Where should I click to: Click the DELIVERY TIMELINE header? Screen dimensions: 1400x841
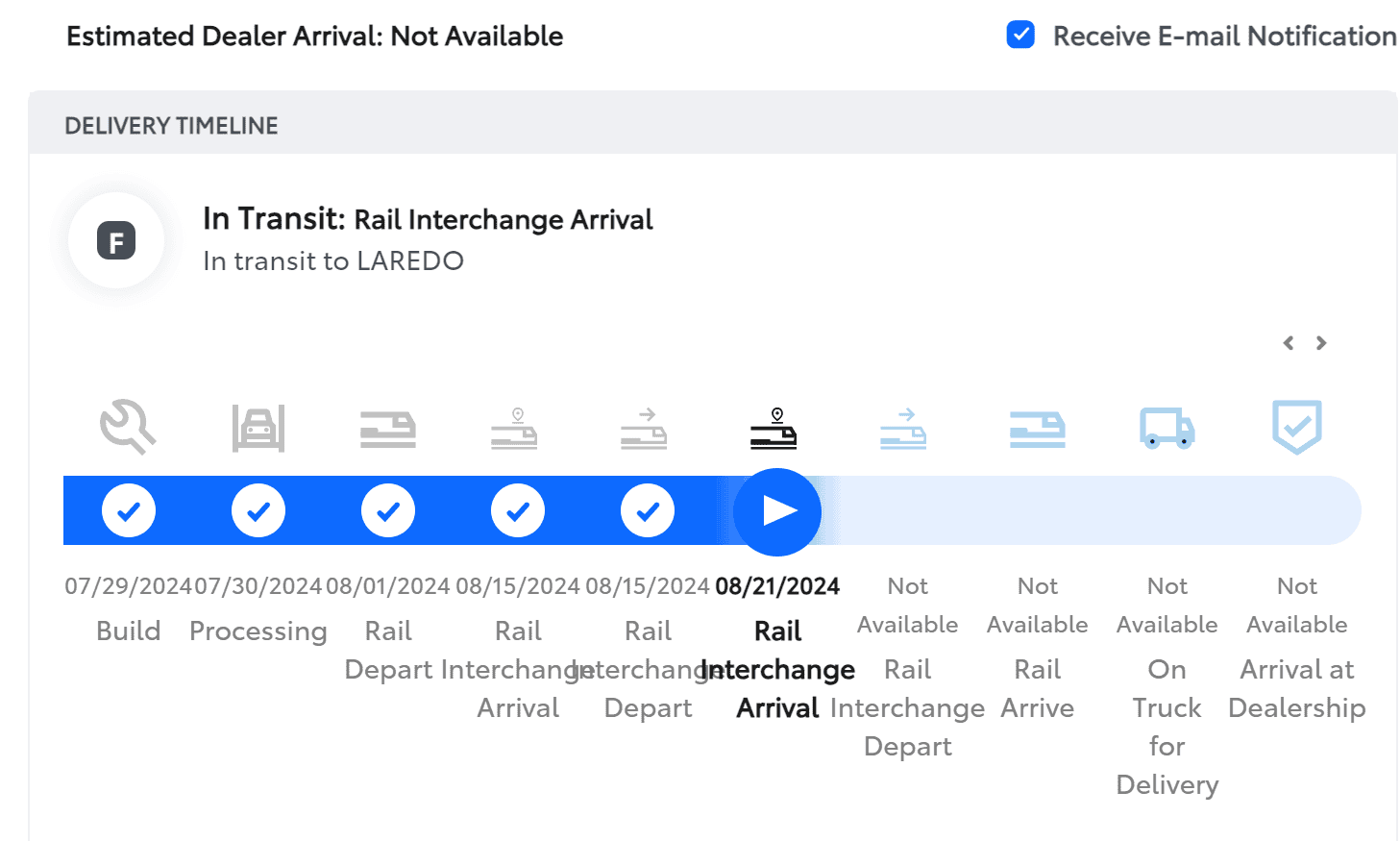click(171, 126)
